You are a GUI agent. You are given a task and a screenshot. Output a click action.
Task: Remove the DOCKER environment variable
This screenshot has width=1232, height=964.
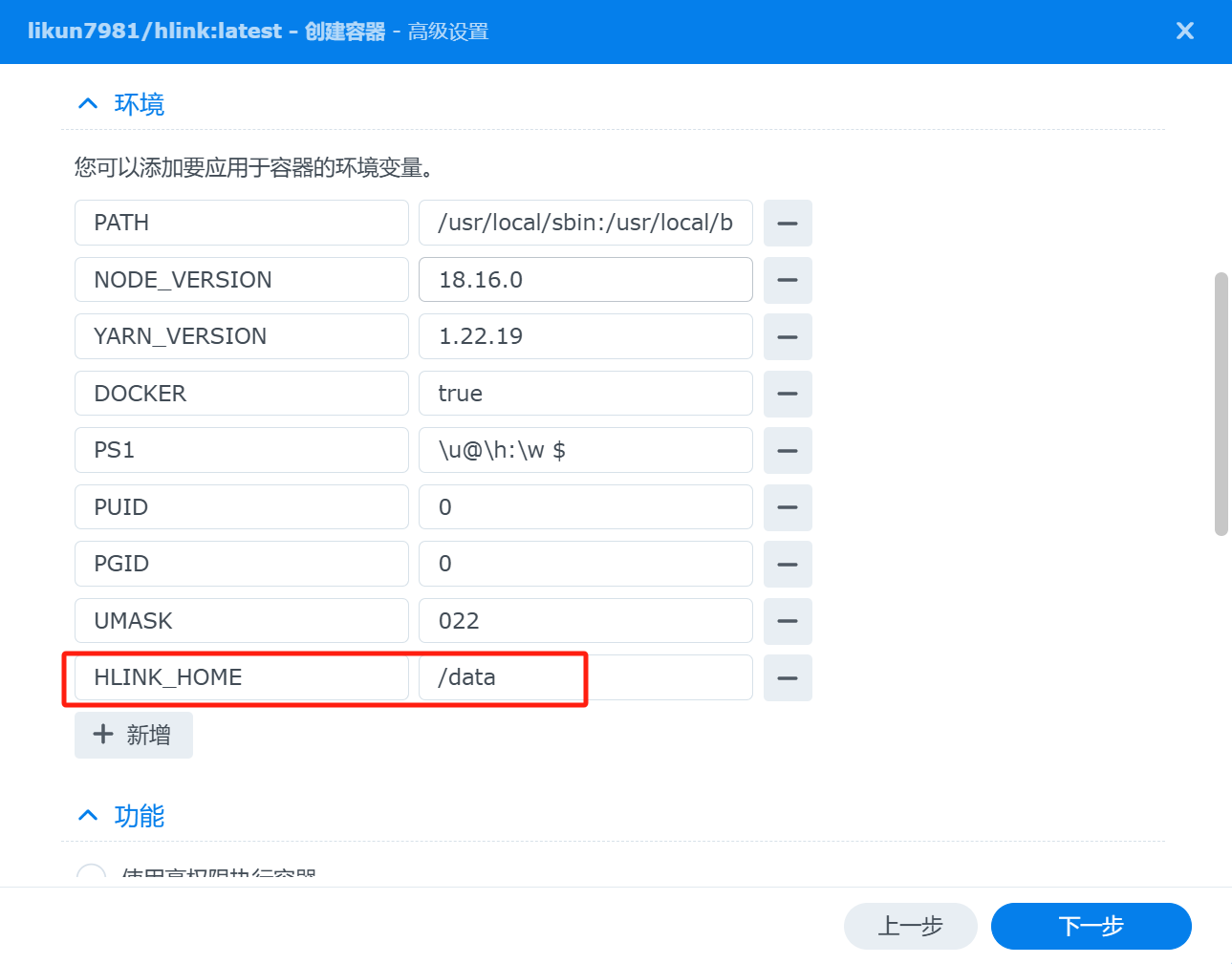pos(787,393)
